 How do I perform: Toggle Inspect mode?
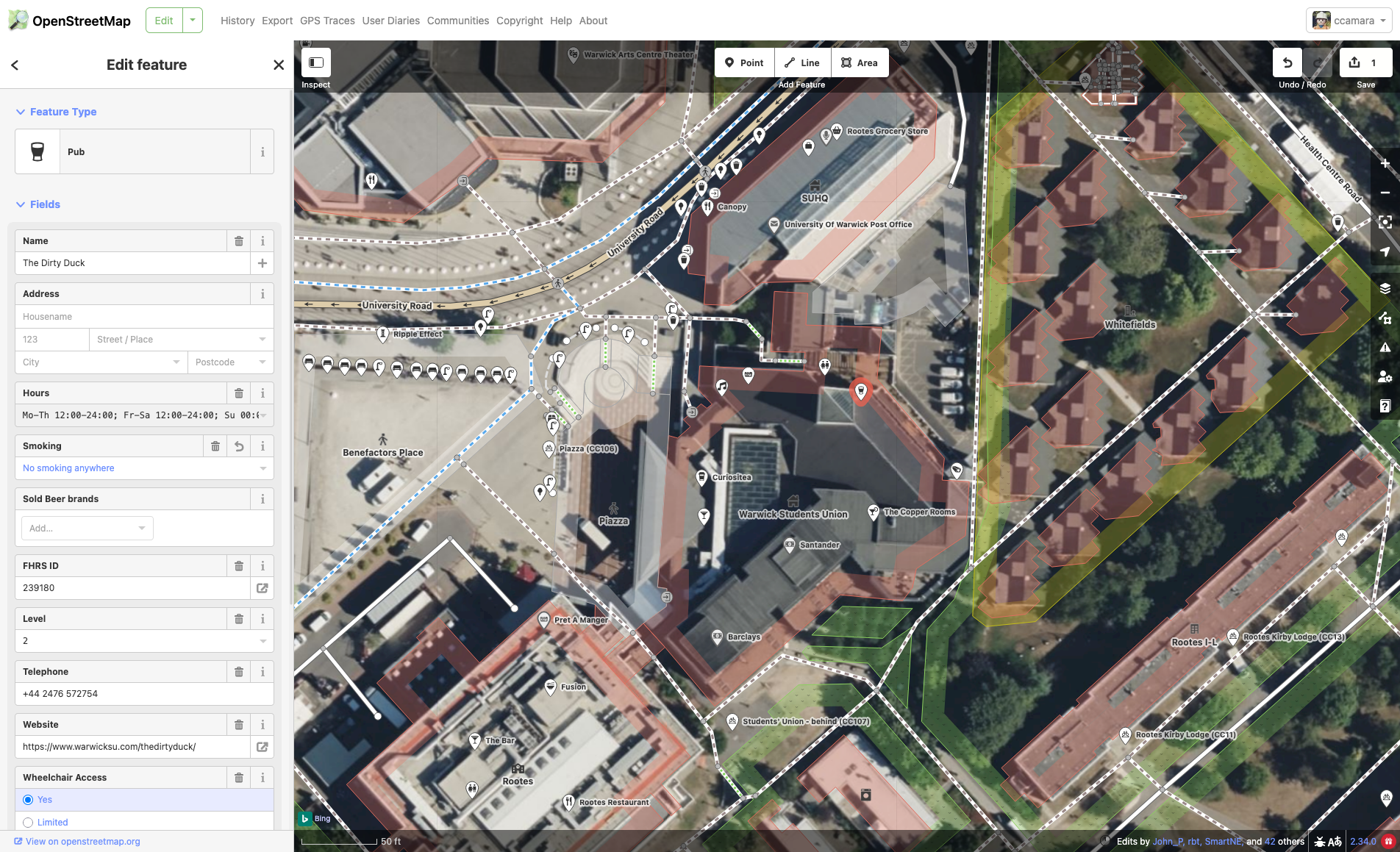[315, 64]
